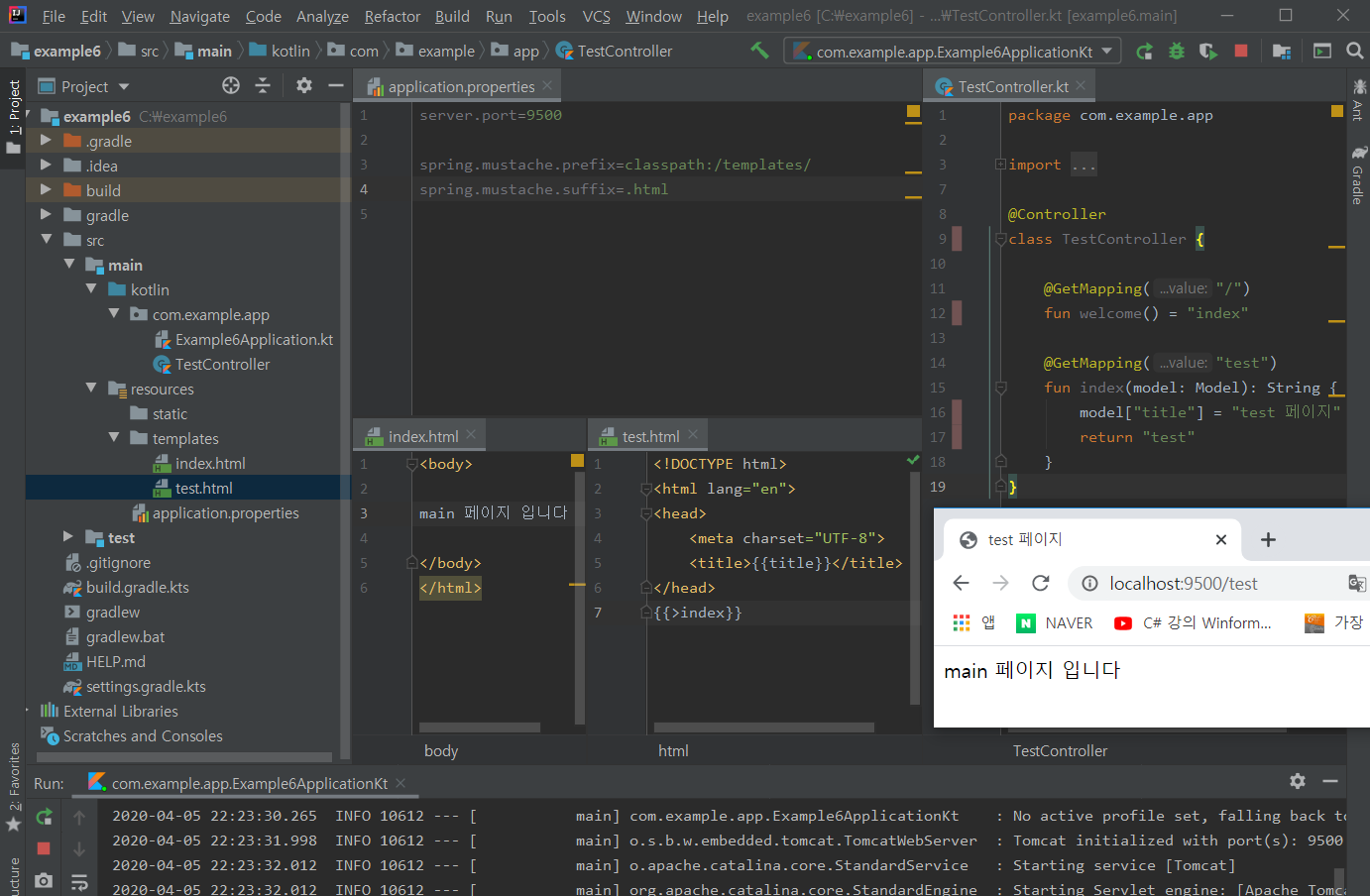Open NAVER bookmark in browser
Image resolution: width=1370 pixels, height=896 pixels.
click(1055, 622)
